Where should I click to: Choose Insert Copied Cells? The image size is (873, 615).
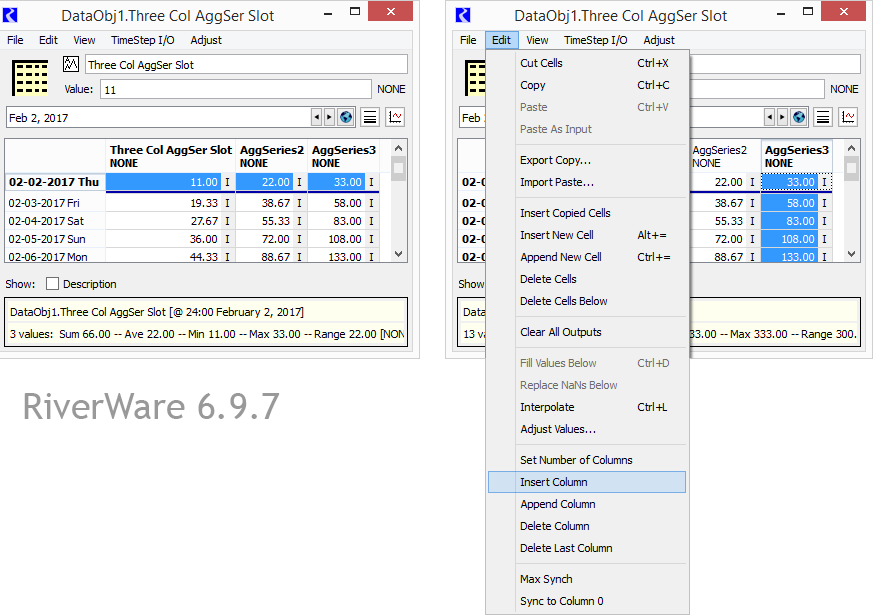click(587, 213)
